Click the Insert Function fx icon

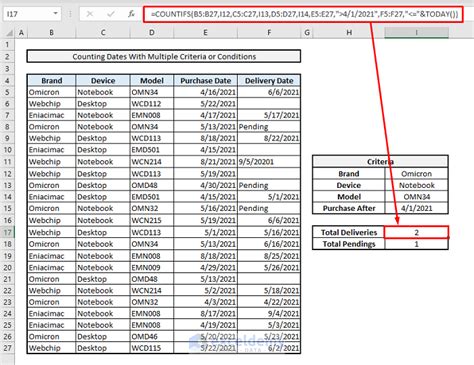[x=131, y=14]
